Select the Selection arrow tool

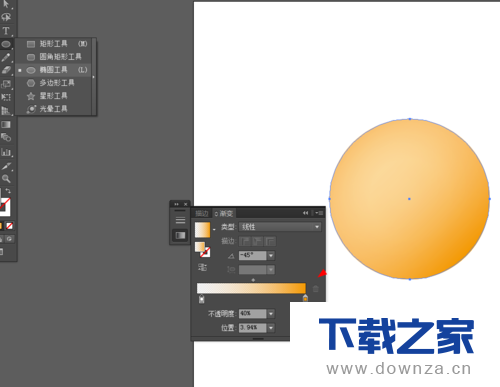coord(6,4)
